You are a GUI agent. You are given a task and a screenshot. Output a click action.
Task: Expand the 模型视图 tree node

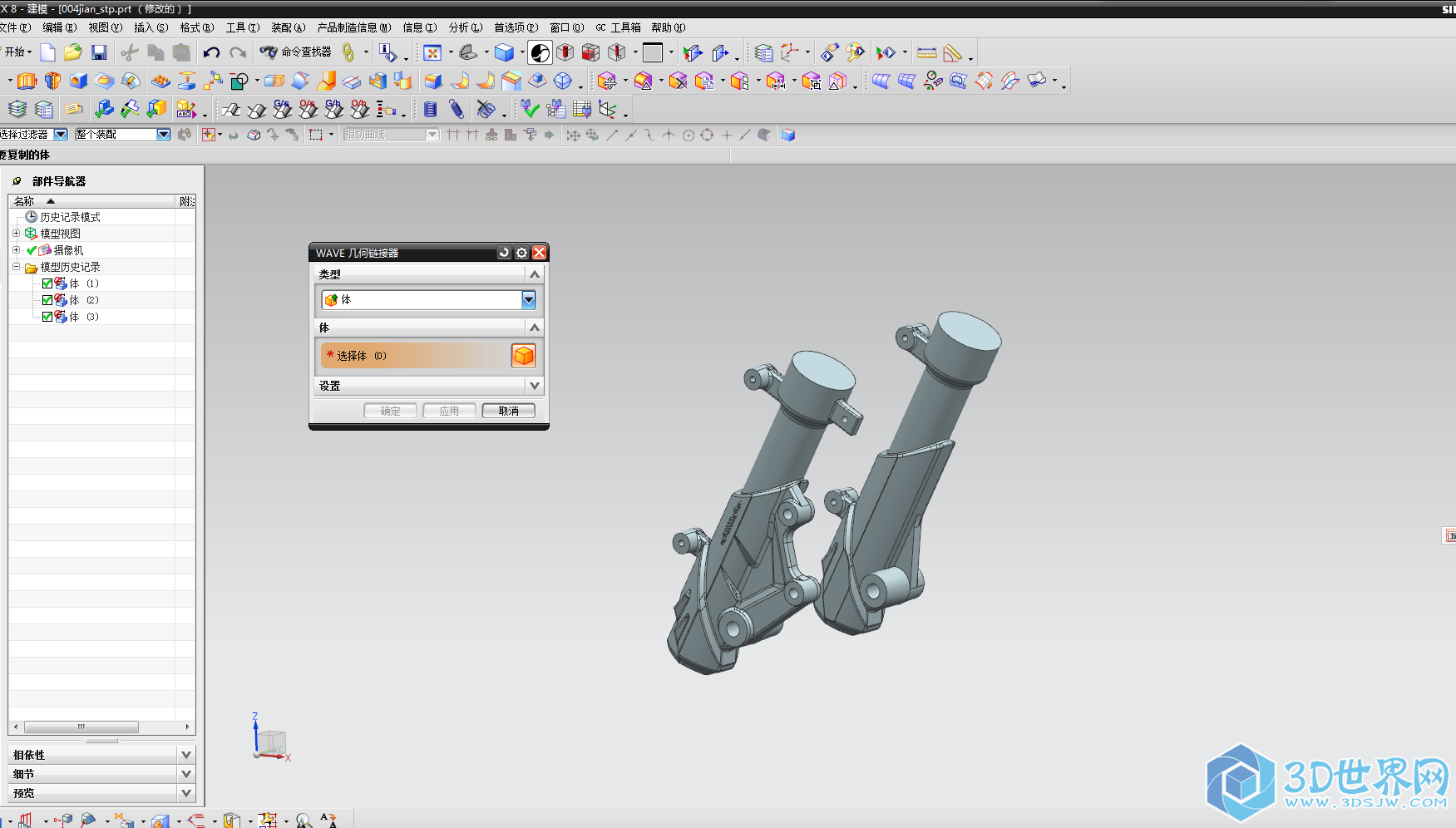[16, 234]
